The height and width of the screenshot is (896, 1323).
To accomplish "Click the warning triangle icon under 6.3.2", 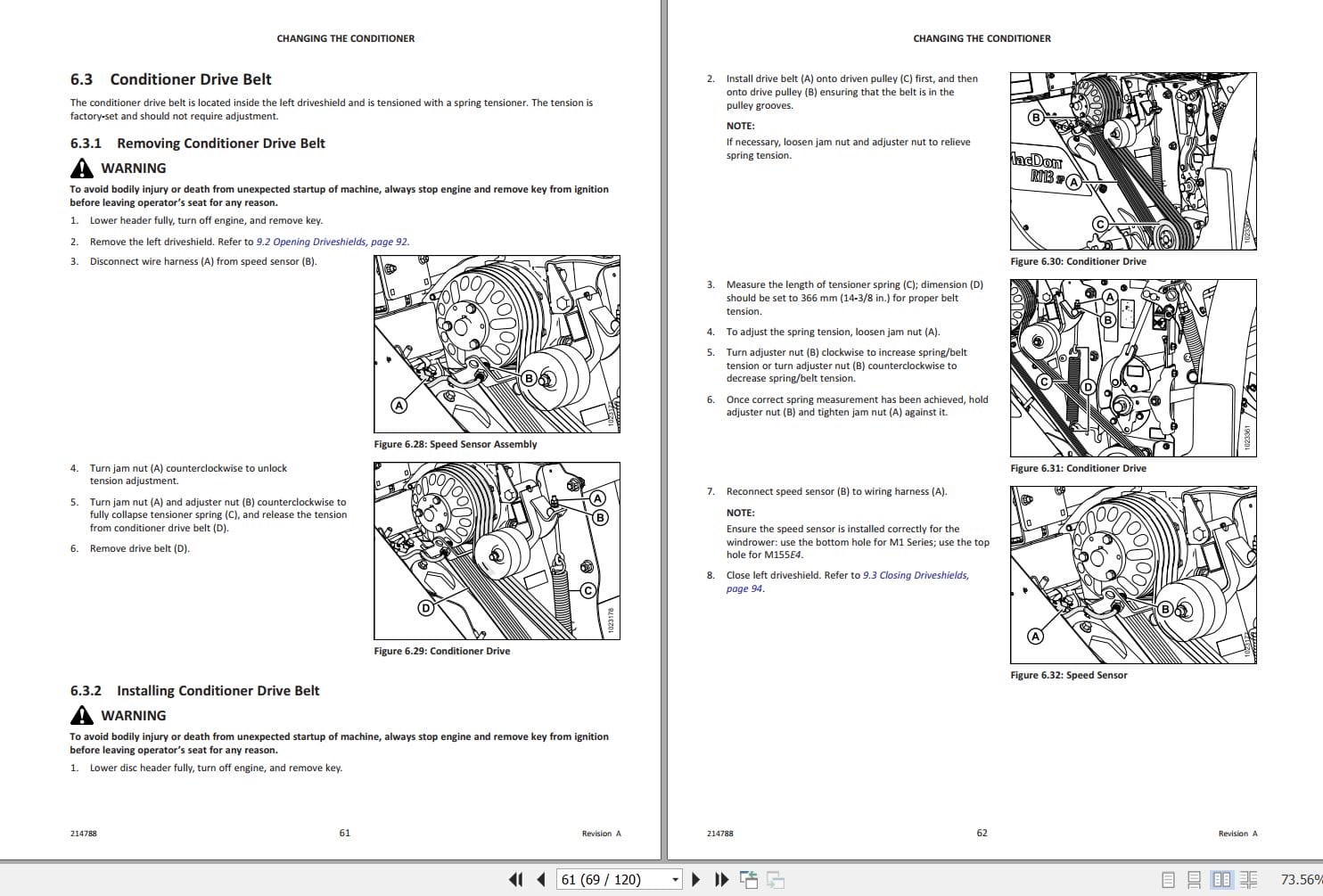I will click(x=81, y=715).
